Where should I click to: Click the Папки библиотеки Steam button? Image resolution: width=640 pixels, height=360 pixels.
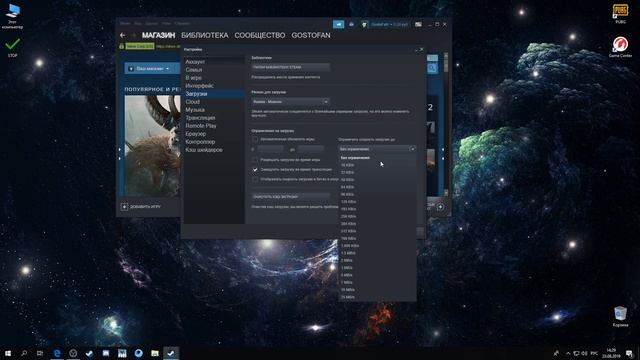(x=290, y=67)
